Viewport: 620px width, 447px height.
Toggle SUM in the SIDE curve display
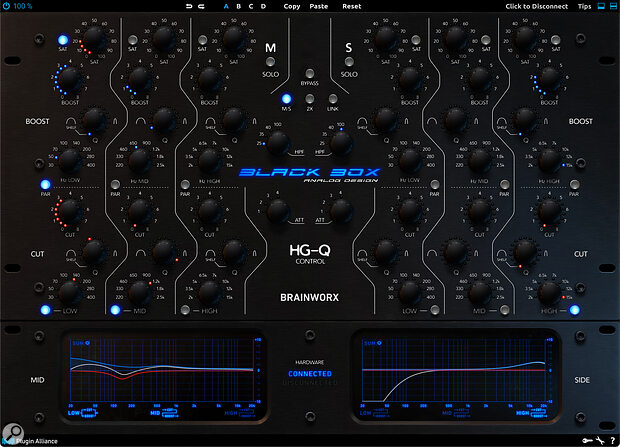coord(372,343)
